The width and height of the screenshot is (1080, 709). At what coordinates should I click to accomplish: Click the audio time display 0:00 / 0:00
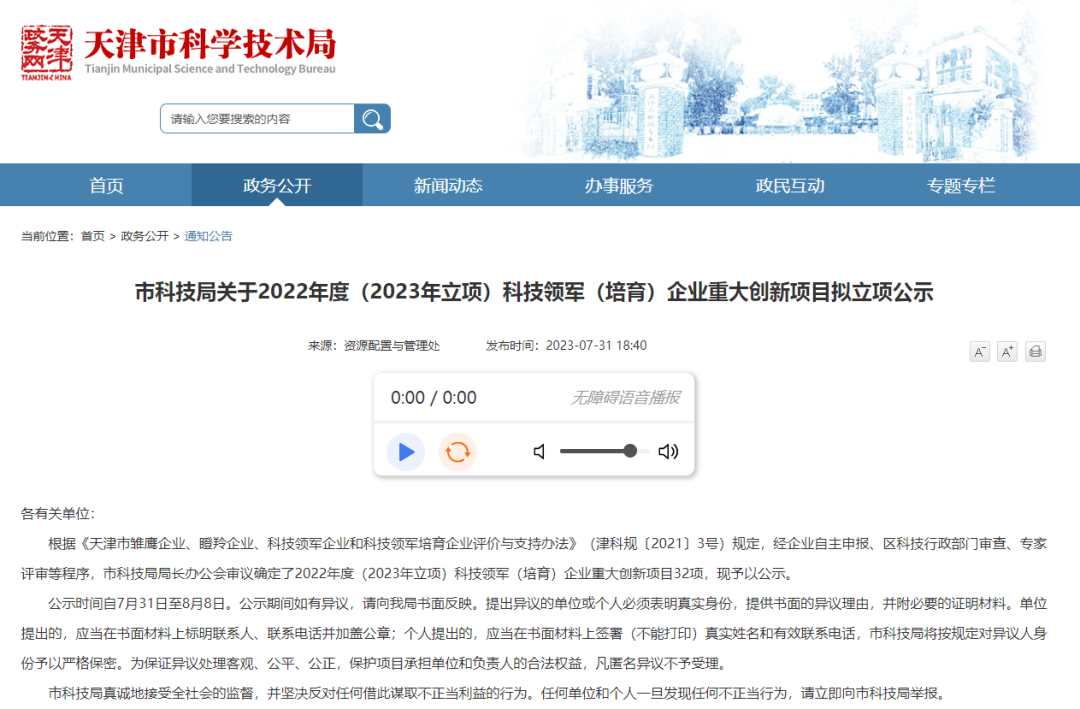point(433,398)
